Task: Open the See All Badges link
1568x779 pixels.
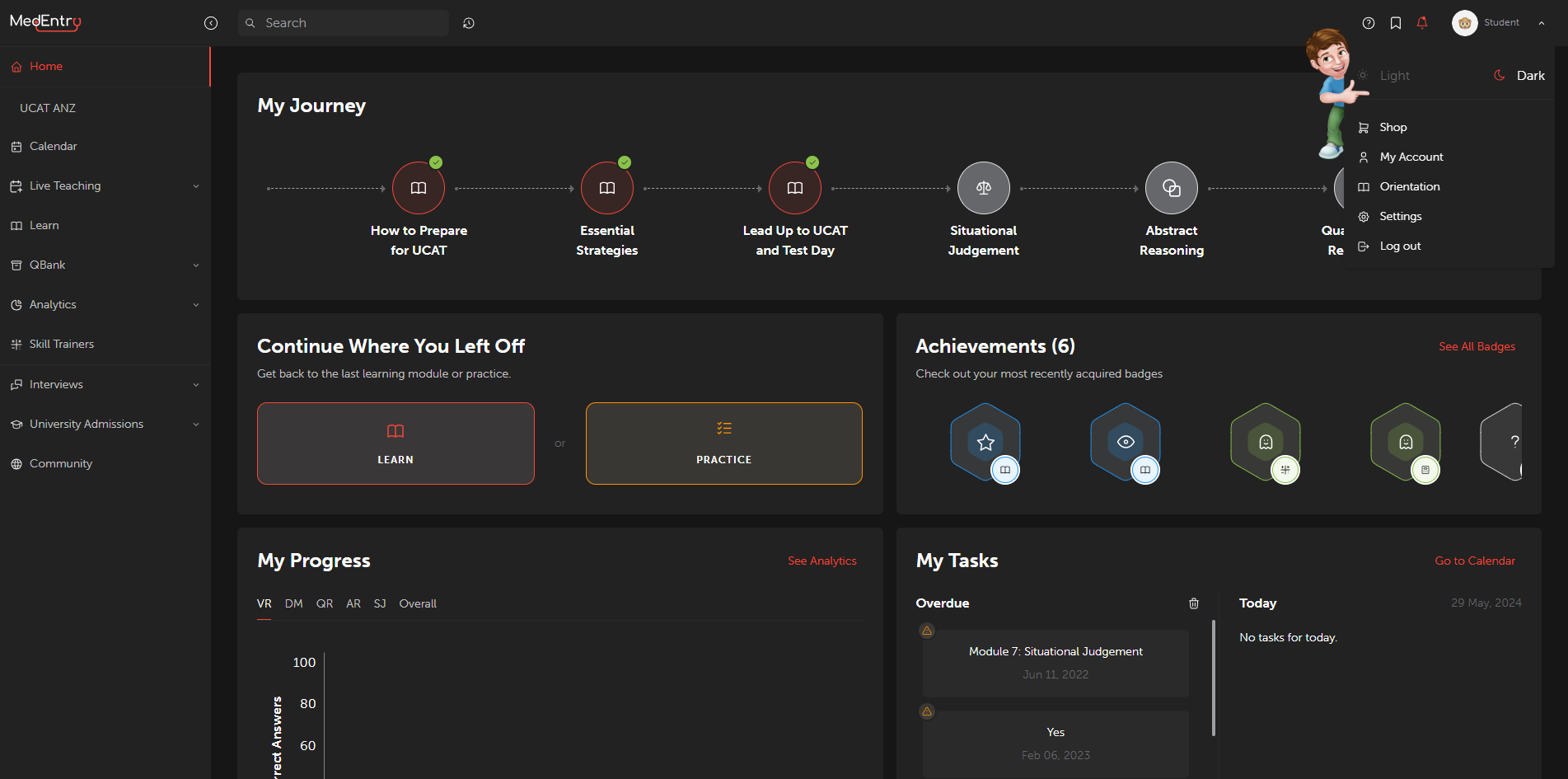Action: (1477, 347)
